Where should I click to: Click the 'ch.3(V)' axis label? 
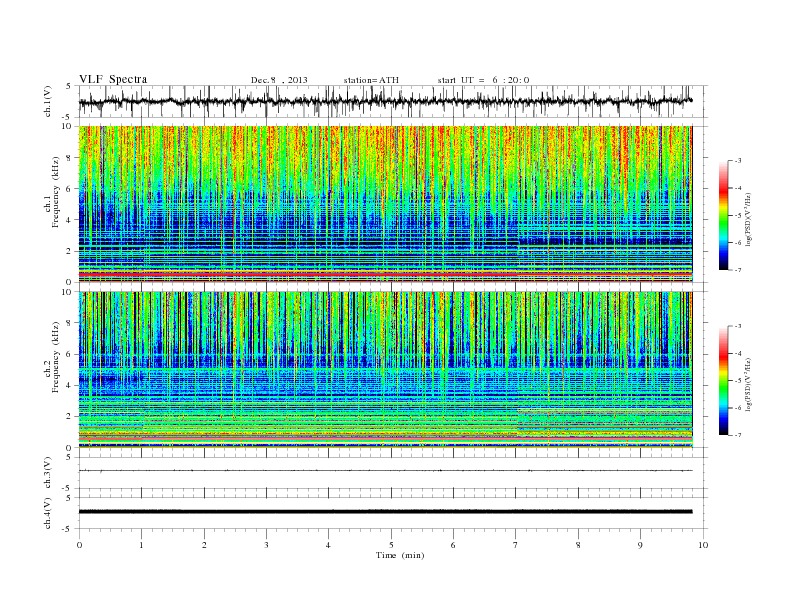tap(48, 473)
